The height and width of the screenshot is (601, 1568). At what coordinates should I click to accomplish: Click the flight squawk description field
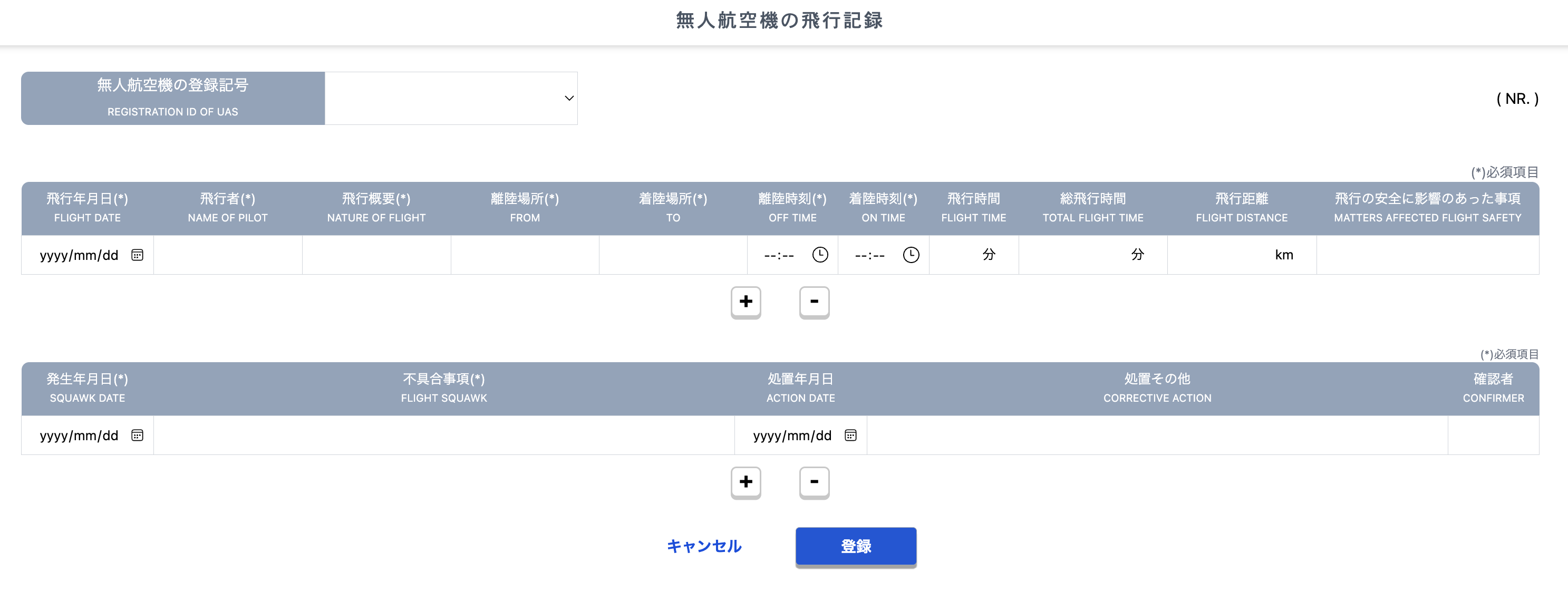point(444,435)
